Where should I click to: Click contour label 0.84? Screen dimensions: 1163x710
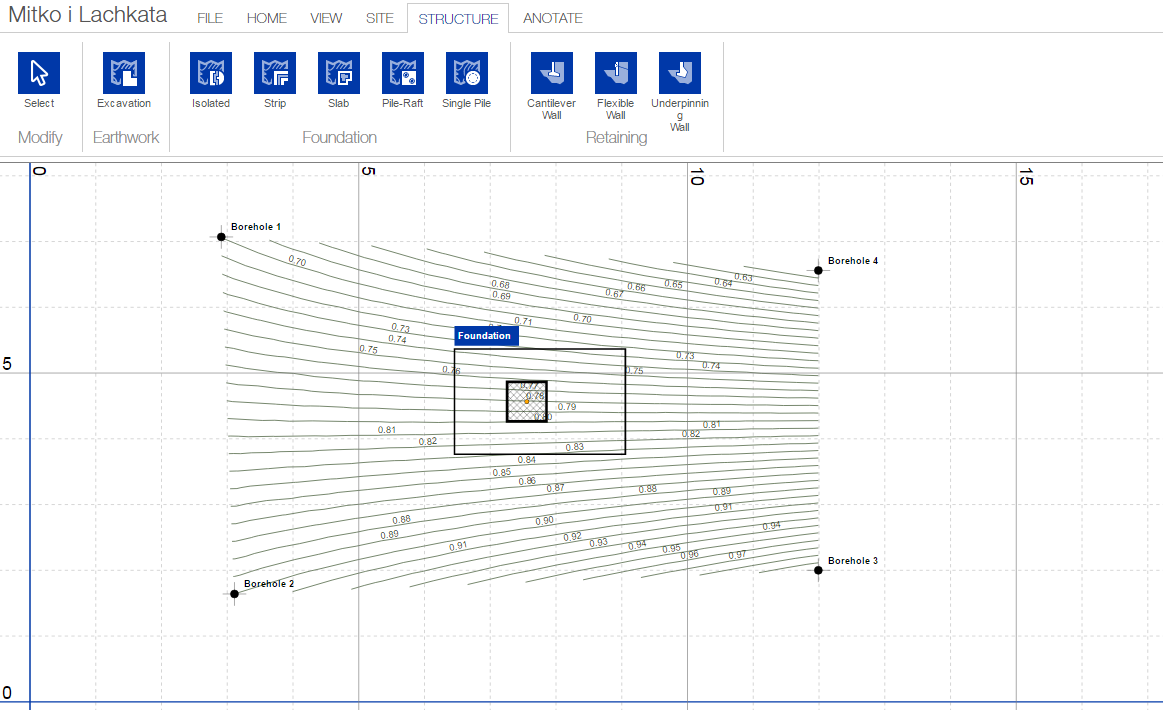coord(527,460)
